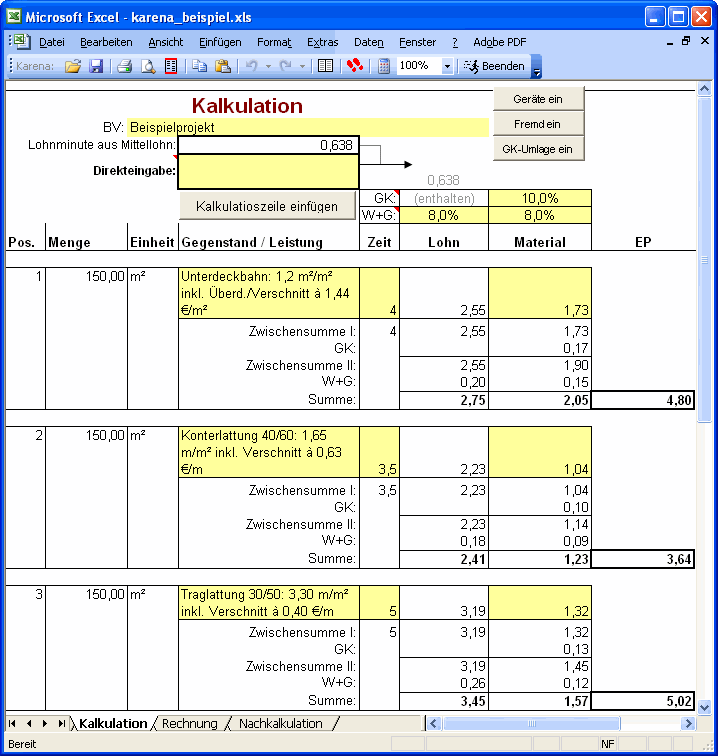The width and height of the screenshot is (718, 756).
Task: Restore the workbook window inside Excel
Action: (686, 41)
